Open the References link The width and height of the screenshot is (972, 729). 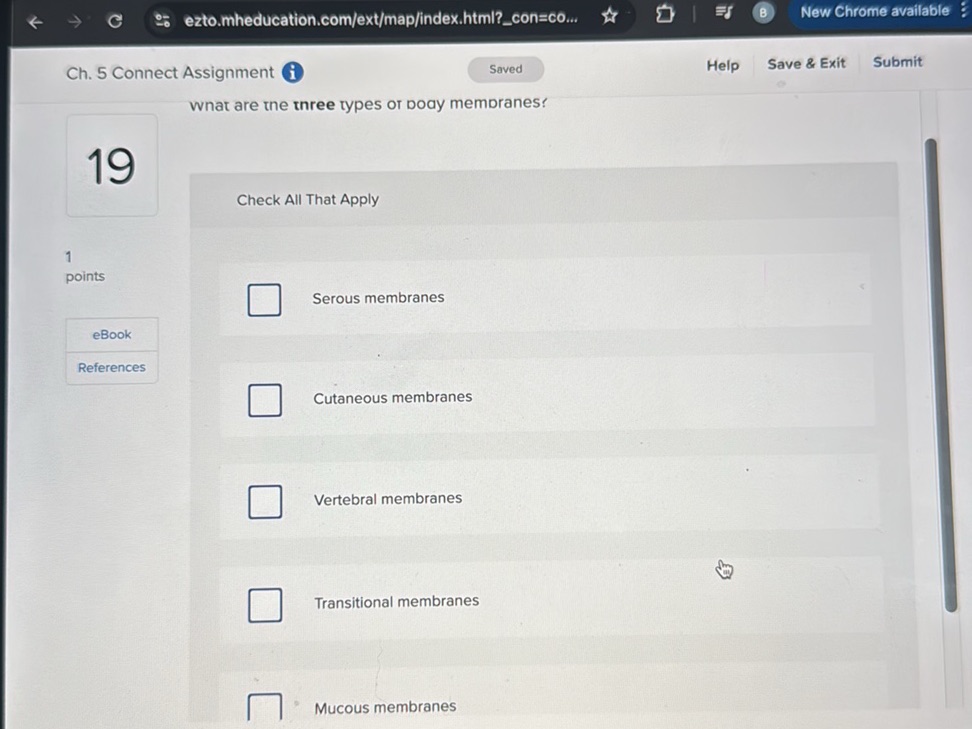[111, 367]
